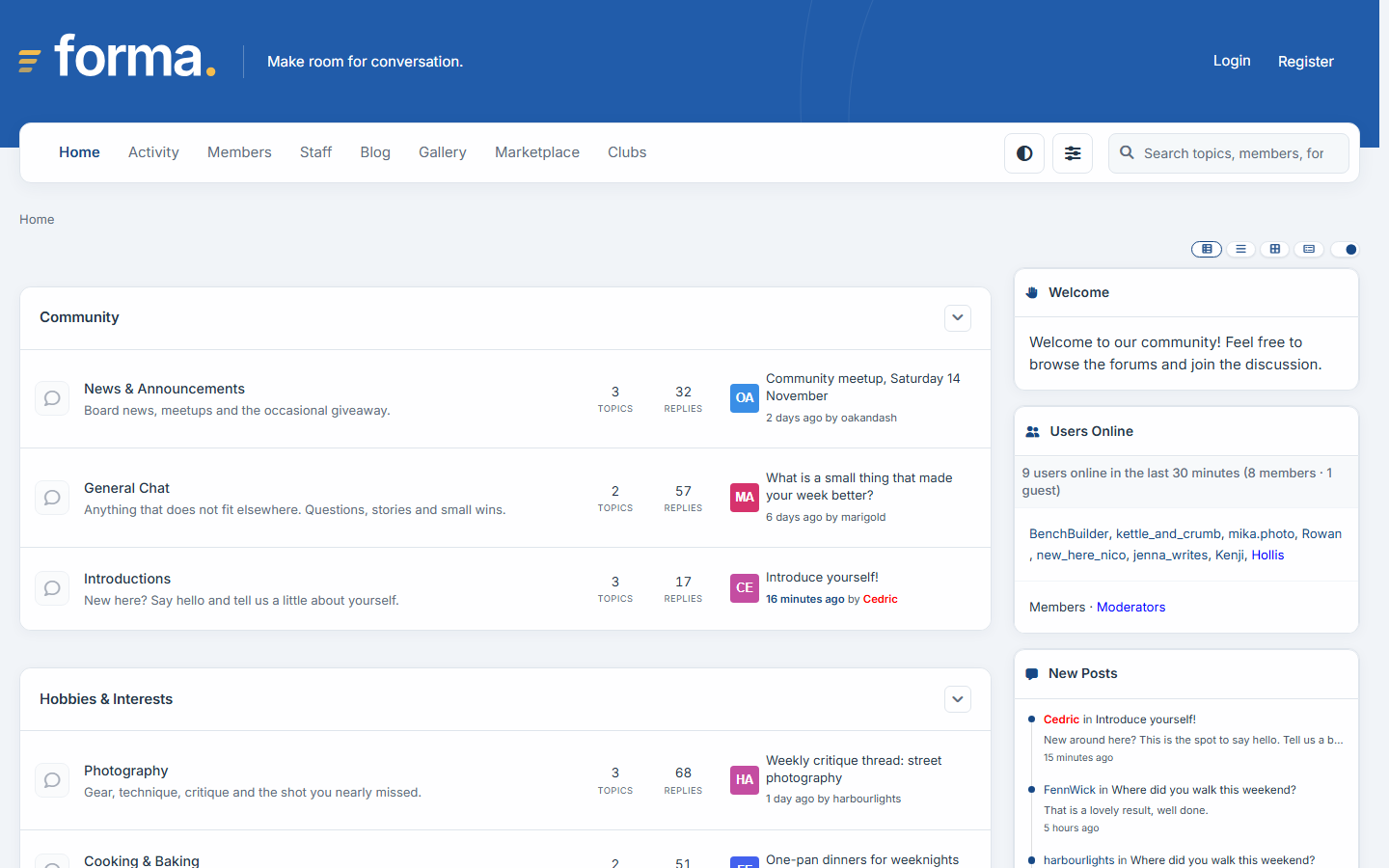Viewport: 1389px width, 868px height.
Task: Click the Users Online people icon
Action: click(1032, 431)
